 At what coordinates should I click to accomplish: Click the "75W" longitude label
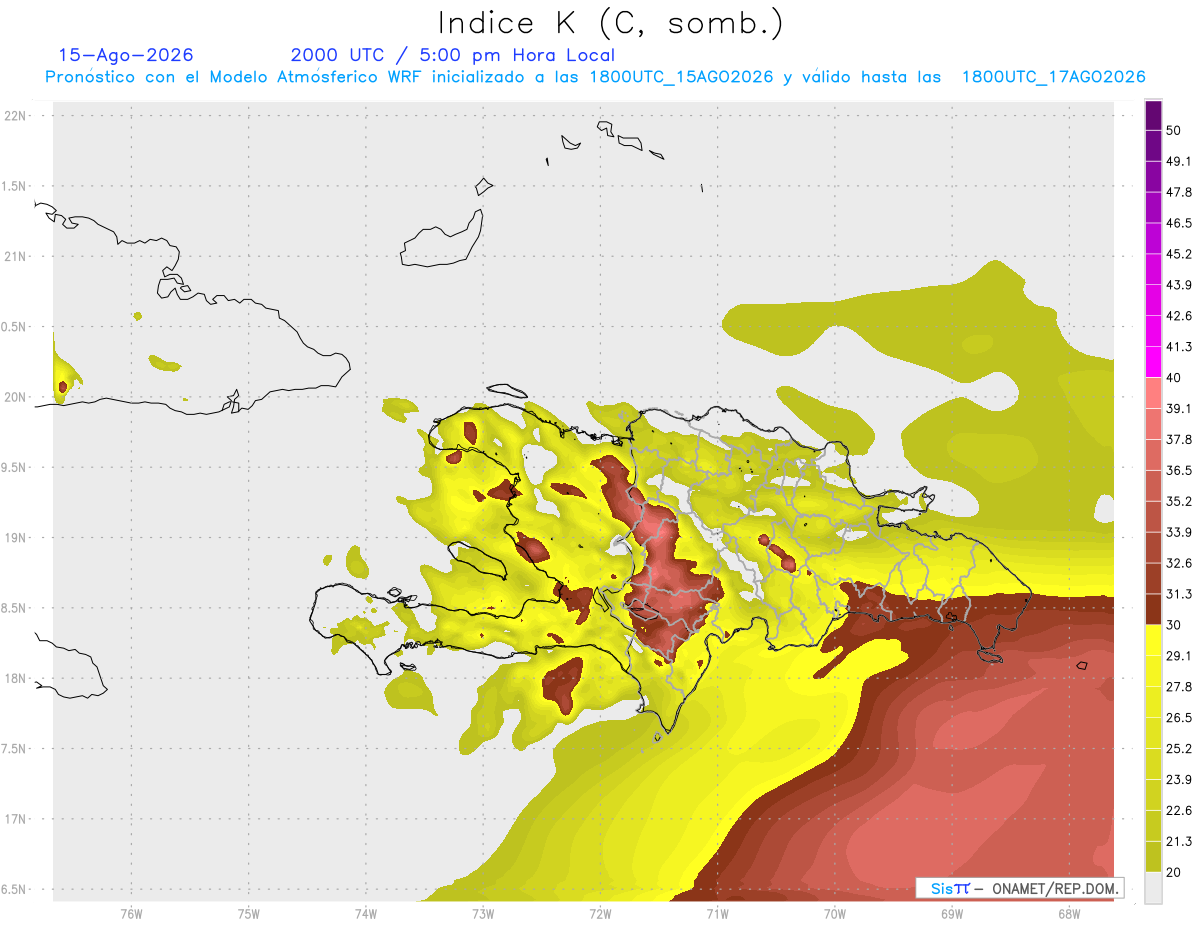(249, 913)
